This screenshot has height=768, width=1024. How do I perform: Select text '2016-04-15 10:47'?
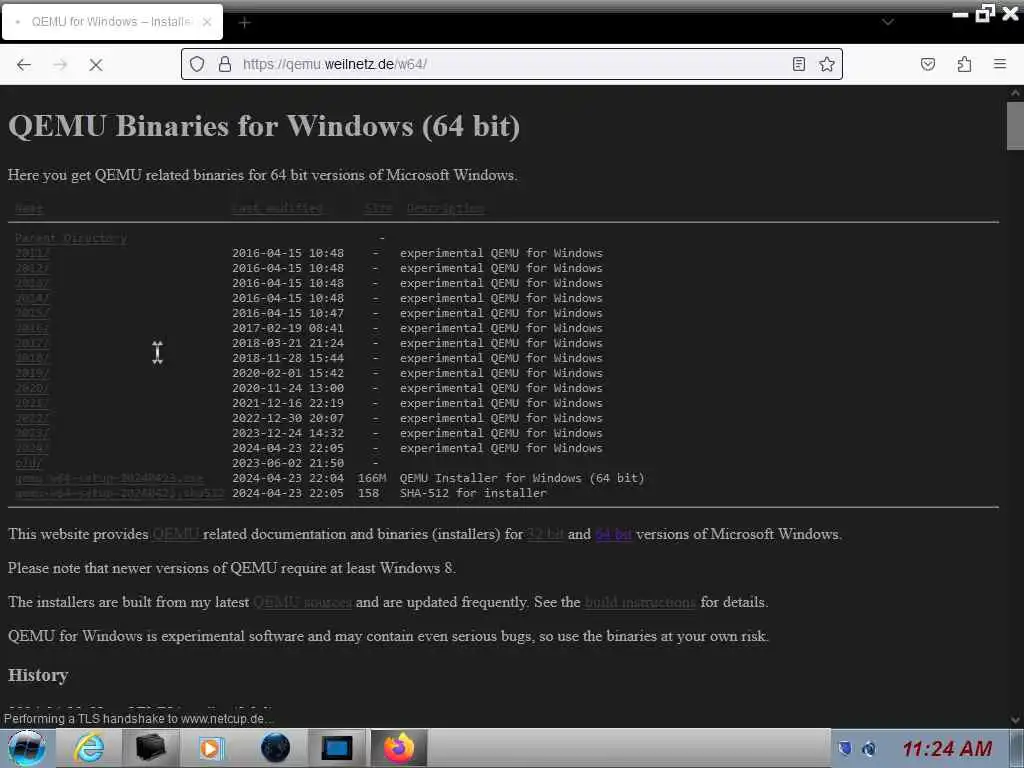click(288, 313)
